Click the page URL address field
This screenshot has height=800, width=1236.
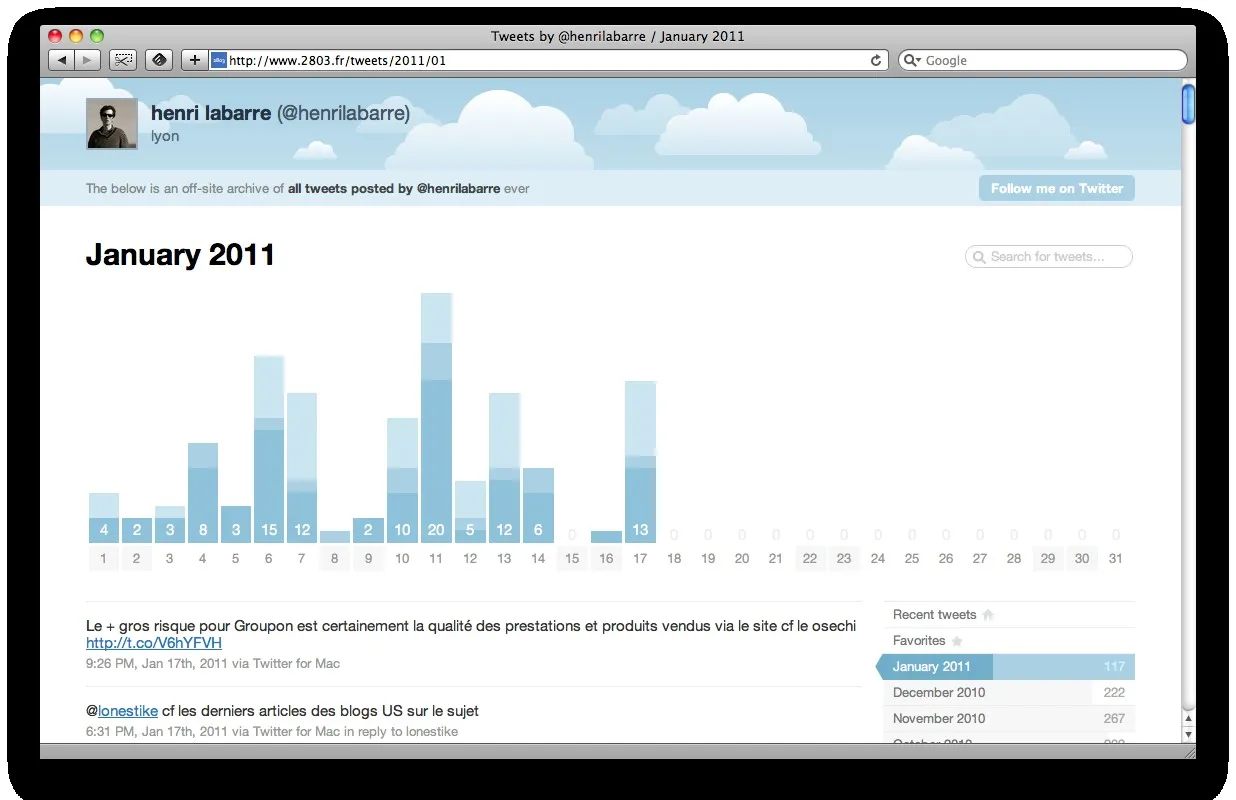point(548,60)
